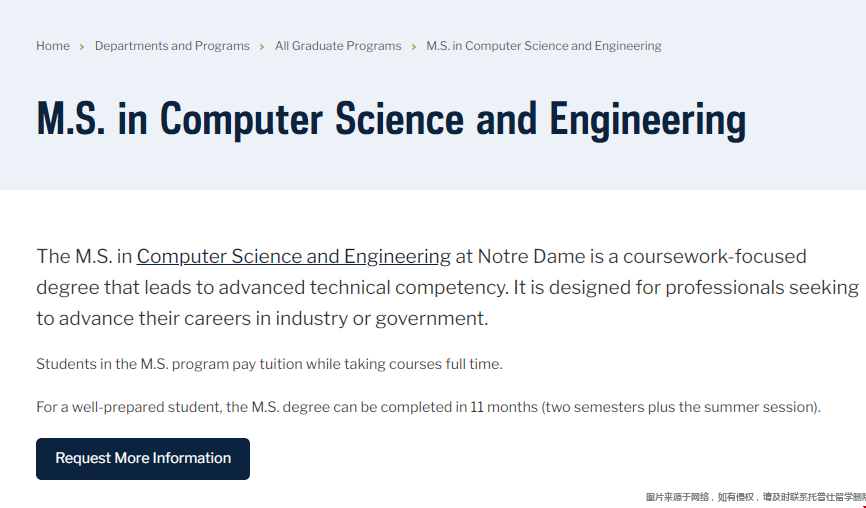Click the Chinese watermark text at bottom

756,498
